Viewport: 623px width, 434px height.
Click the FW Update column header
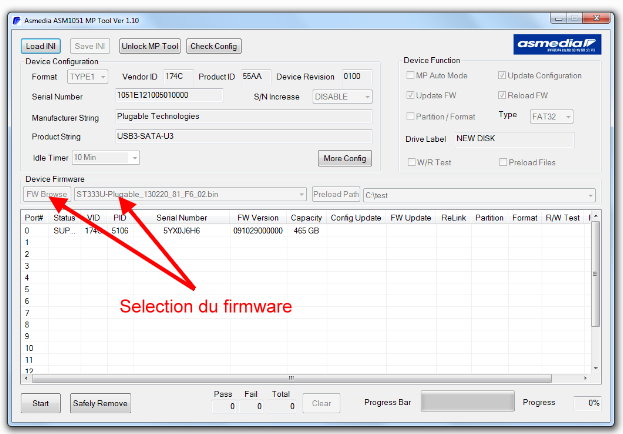click(411, 218)
